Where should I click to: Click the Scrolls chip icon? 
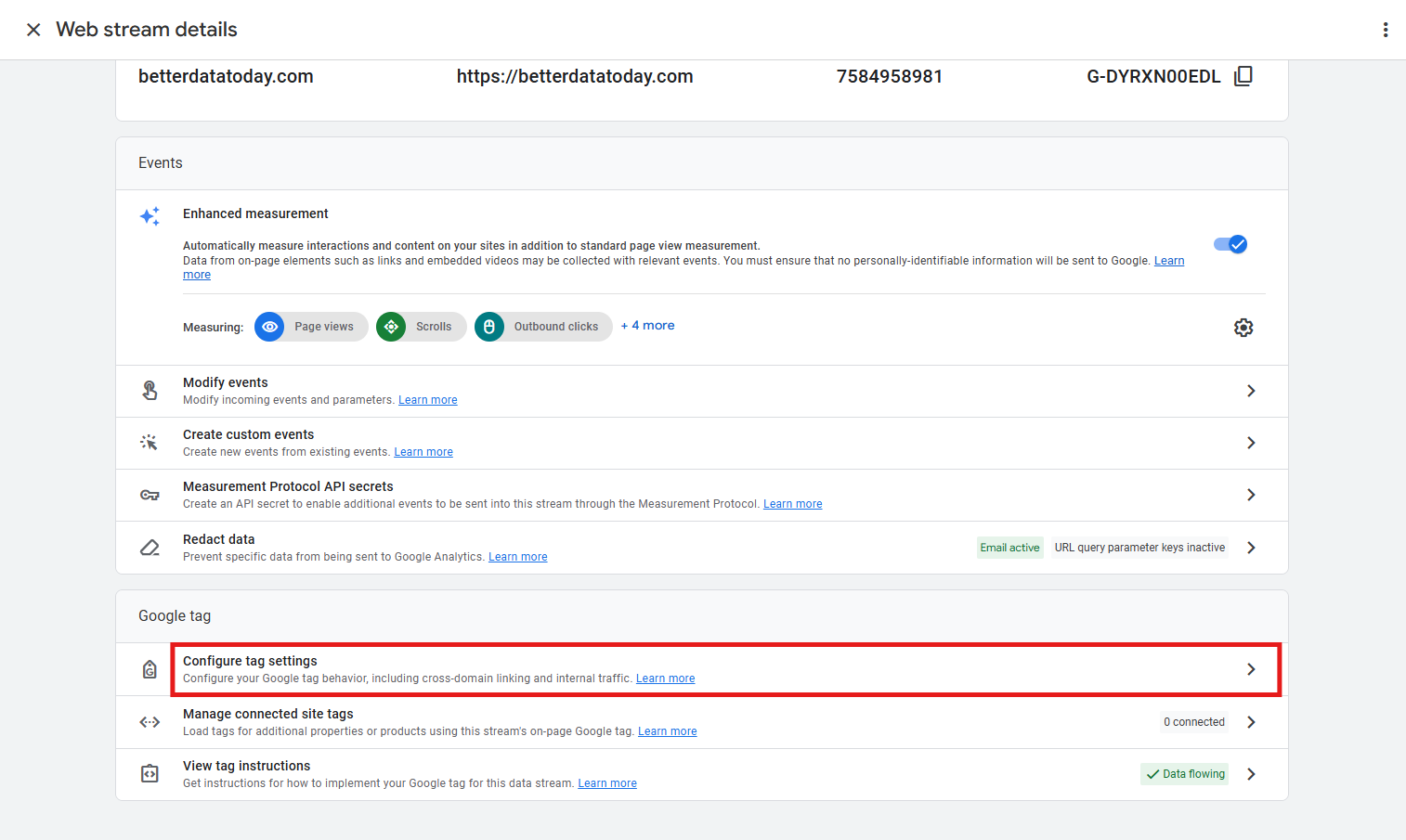(x=391, y=327)
